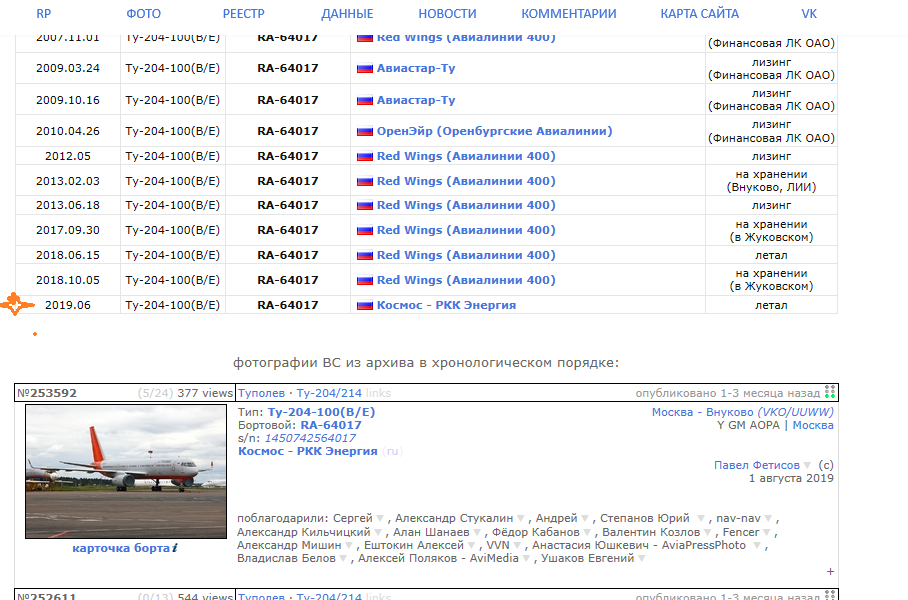Open the dropdown arrow next to Павел Фетисов
The width and height of the screenshot is (908, 600).
pos(807,466)
